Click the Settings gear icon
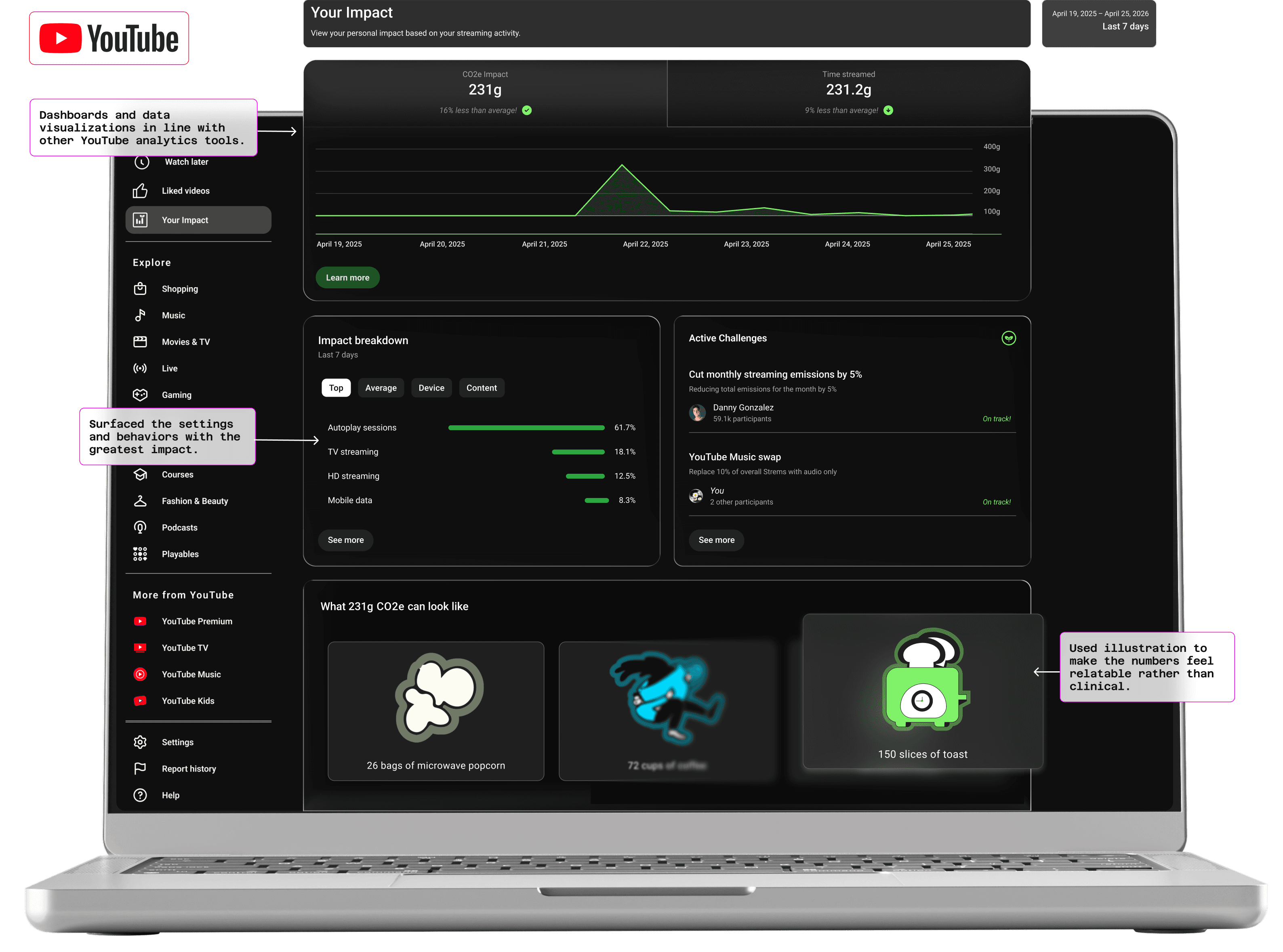The image size is (1283, 952). (x=140, y=742)
